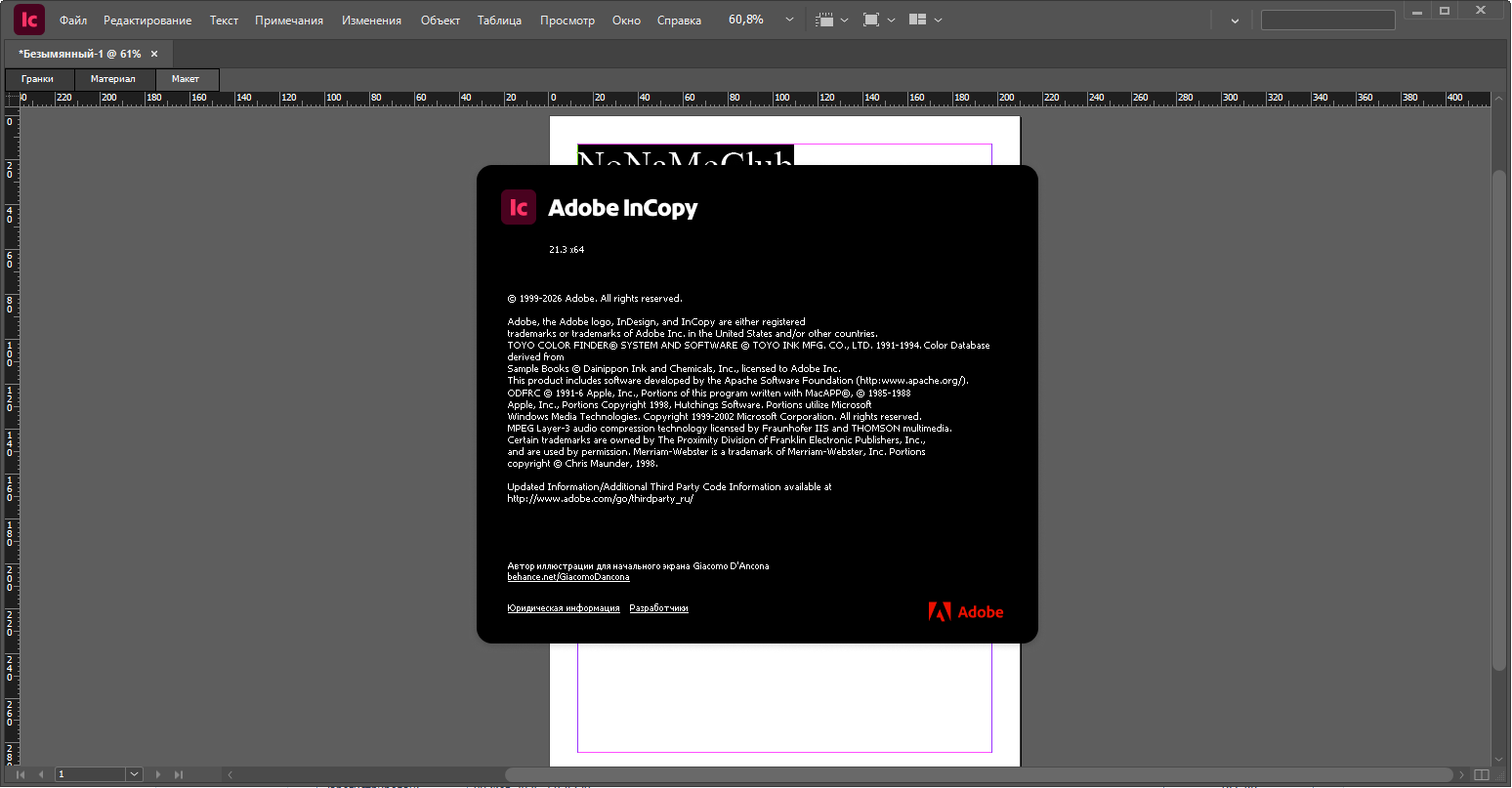Click the vertical scrollbar thumb
The height and width of the screenshot is (788, 1512).
1499,421
